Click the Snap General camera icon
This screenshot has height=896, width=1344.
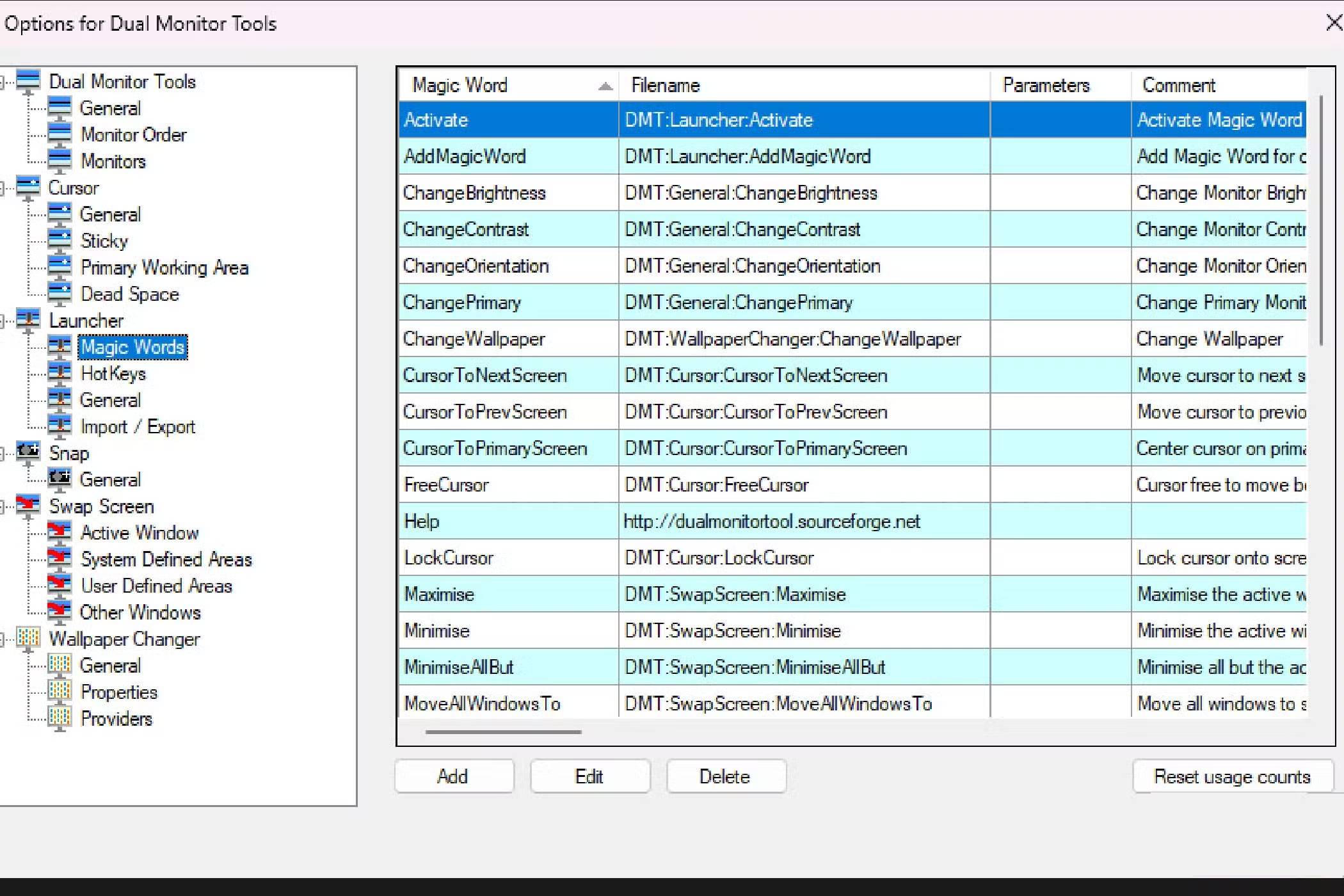[x=60, y=479]
